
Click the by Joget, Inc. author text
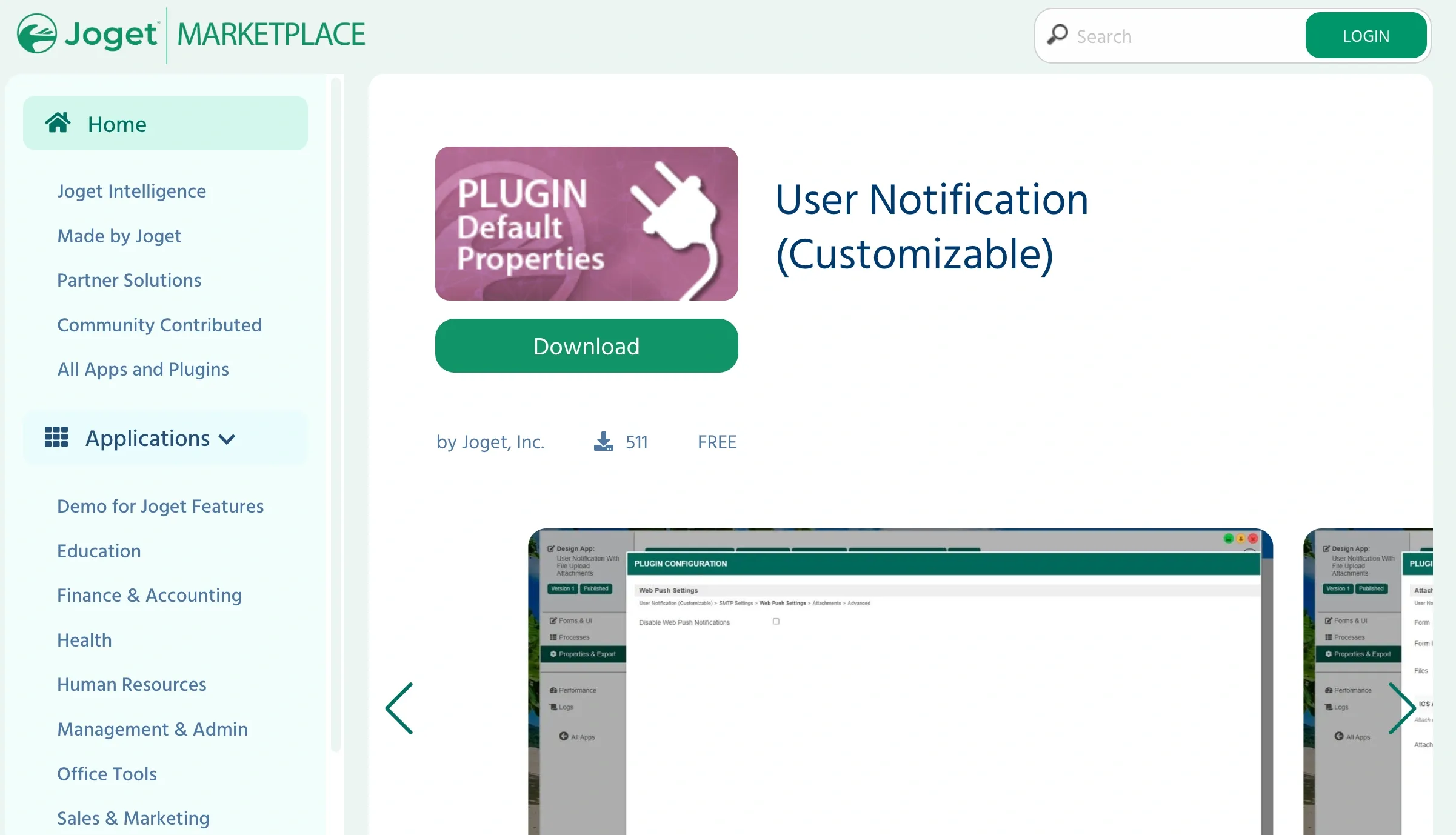490,442
